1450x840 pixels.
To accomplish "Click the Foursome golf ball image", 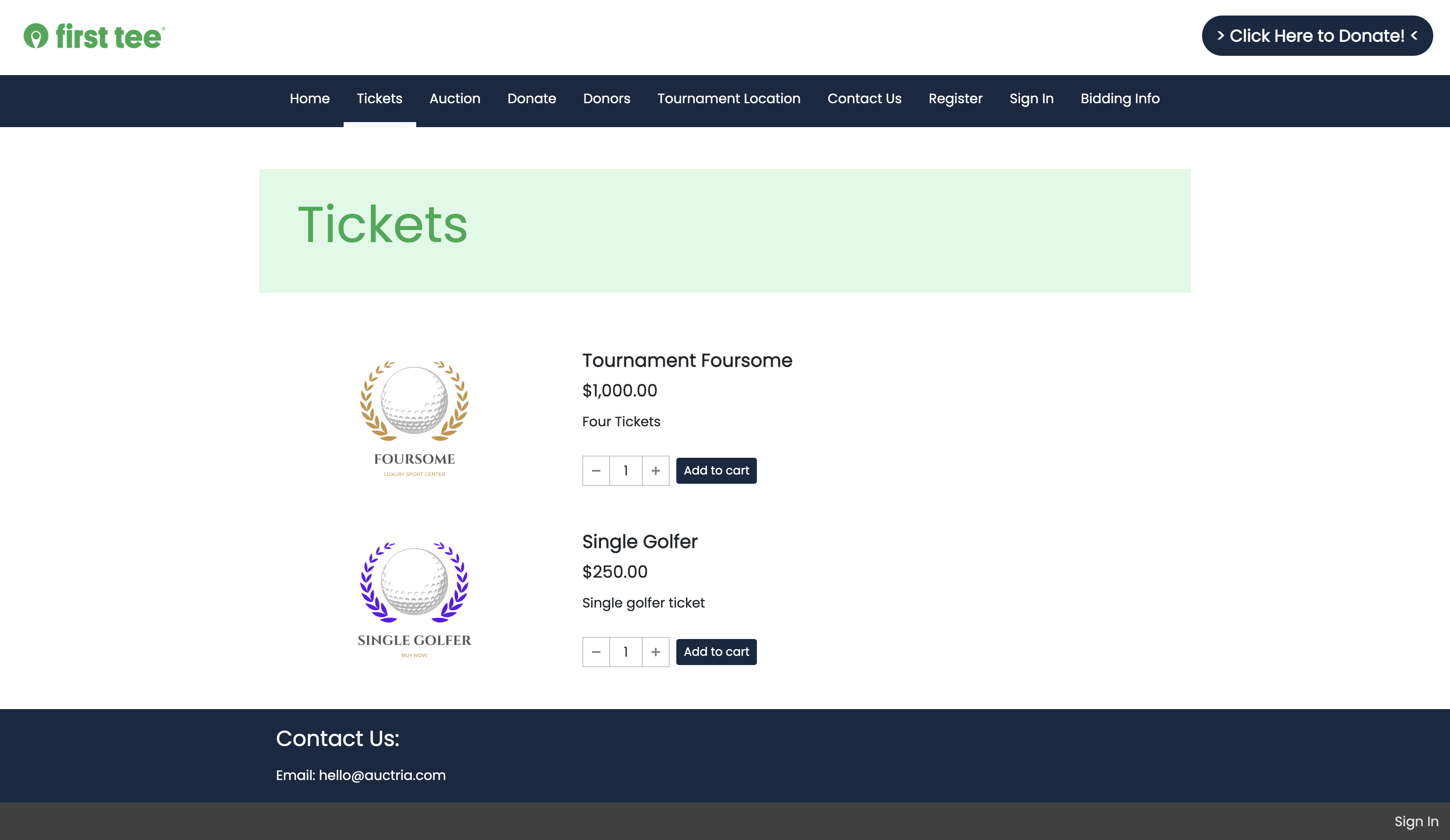I will (414, 418).
